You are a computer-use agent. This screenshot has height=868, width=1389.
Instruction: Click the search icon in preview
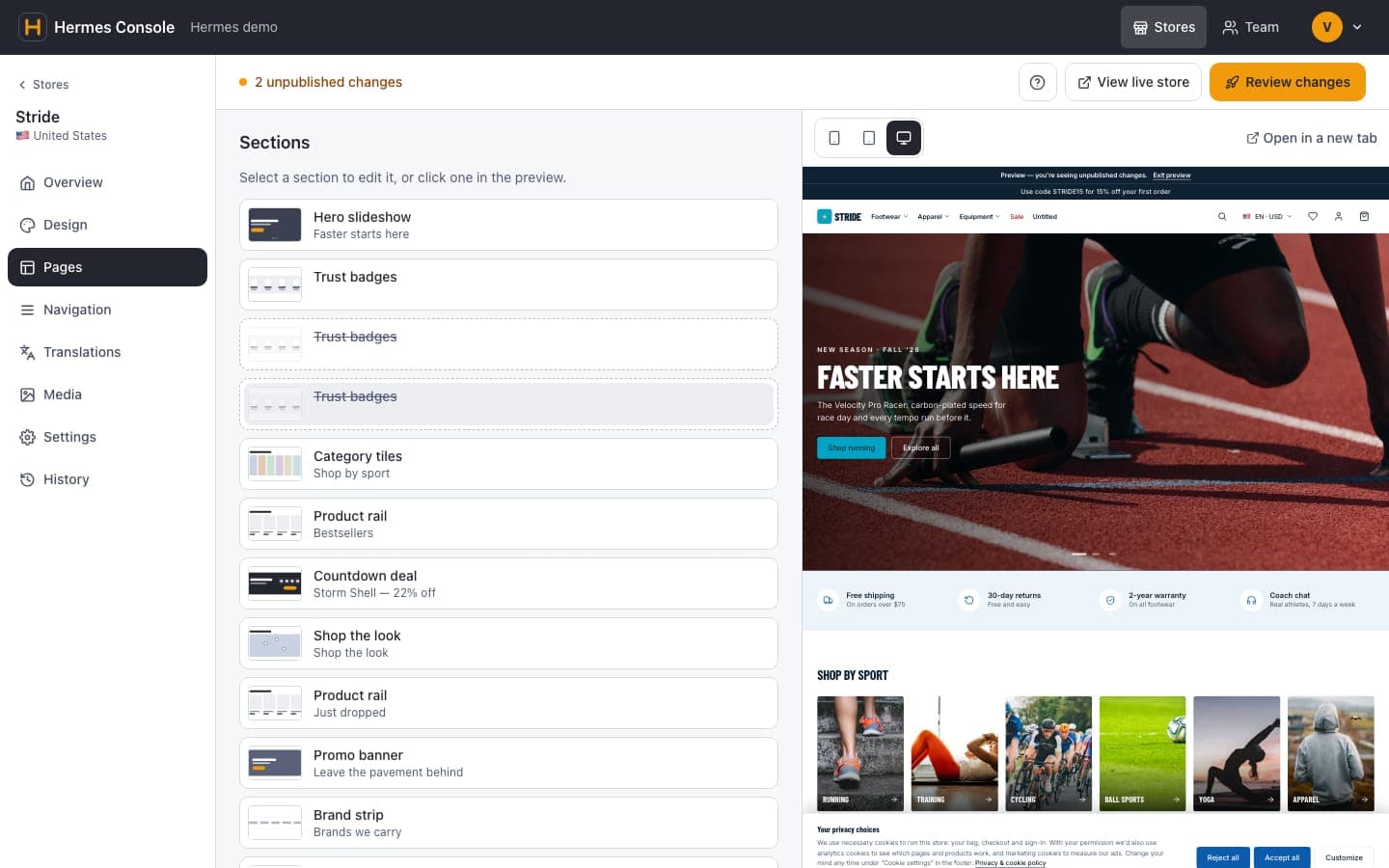[1222, 217]
